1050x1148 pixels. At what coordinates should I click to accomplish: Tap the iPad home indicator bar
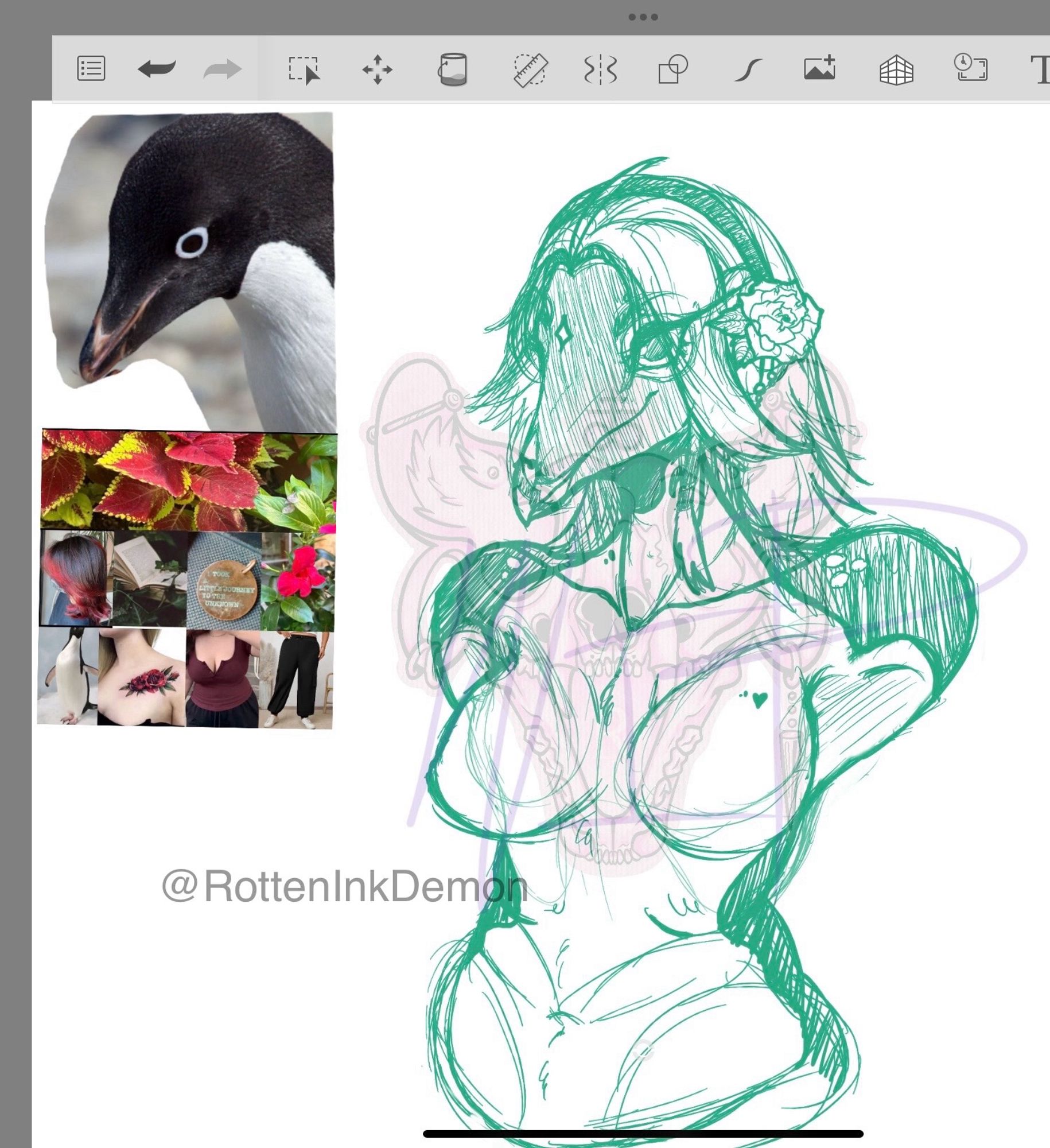click(x=643, y=1134)
